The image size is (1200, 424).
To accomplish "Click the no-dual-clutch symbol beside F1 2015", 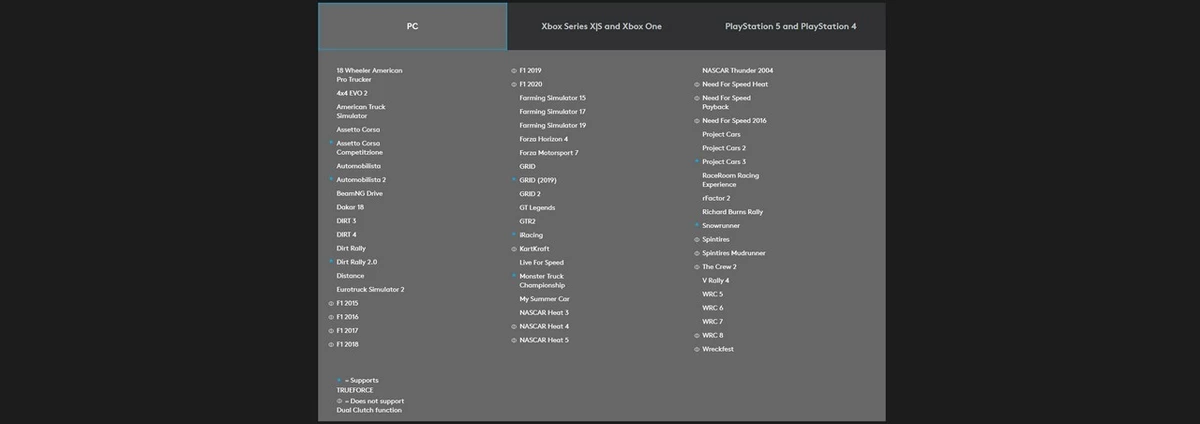I will (x=331, y=303).
